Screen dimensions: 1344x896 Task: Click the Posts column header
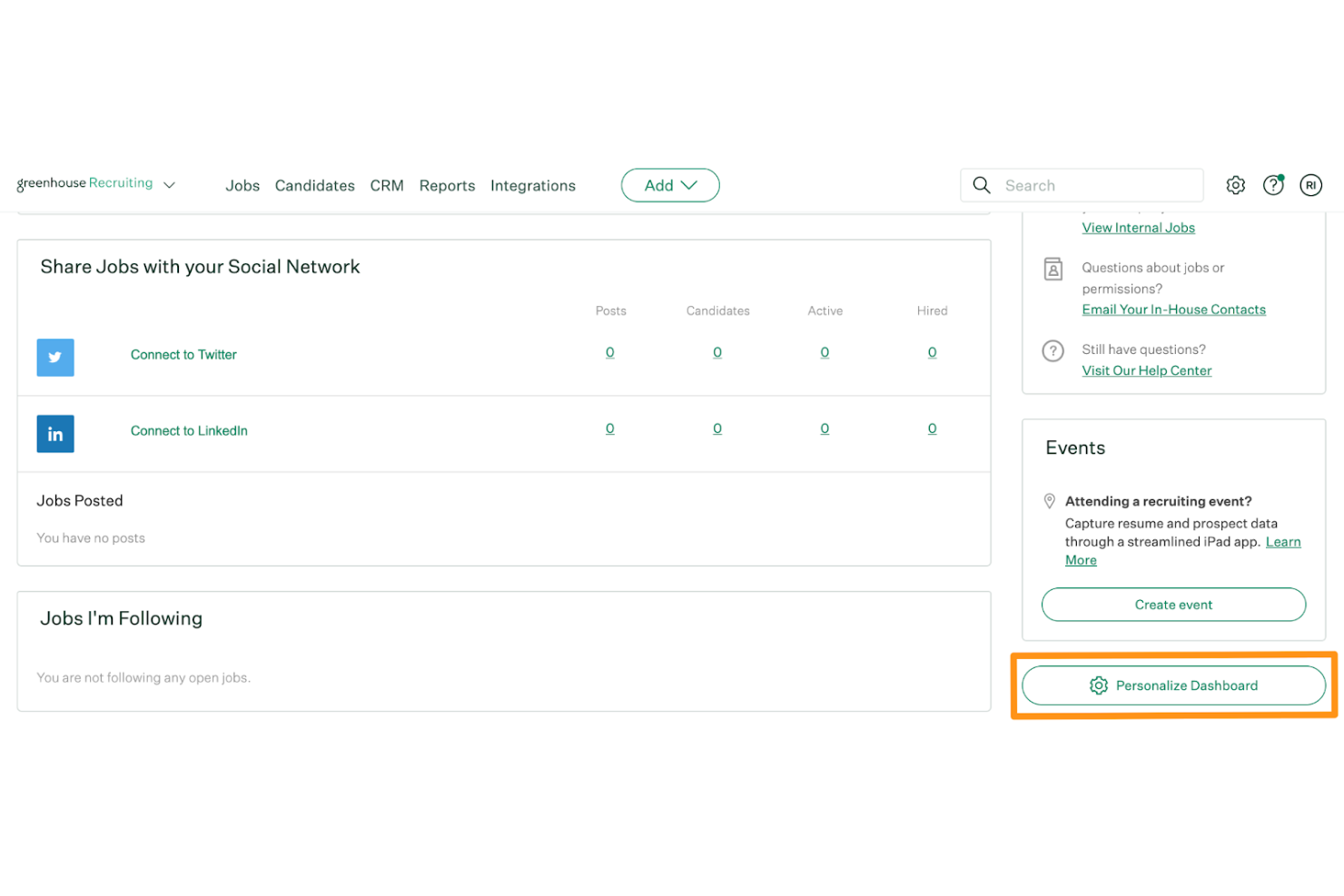pos(611,310)
